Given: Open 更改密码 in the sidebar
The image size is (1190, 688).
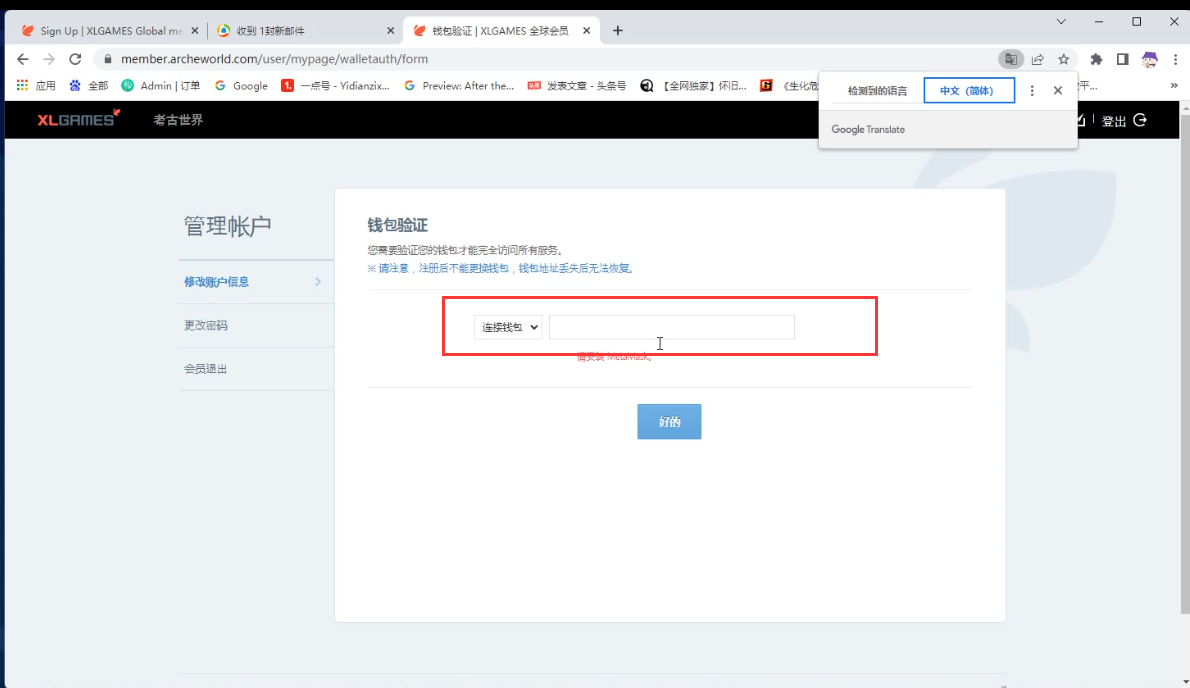Looking at the screenshot, I should pyautogui.click(x=206, y=325).
